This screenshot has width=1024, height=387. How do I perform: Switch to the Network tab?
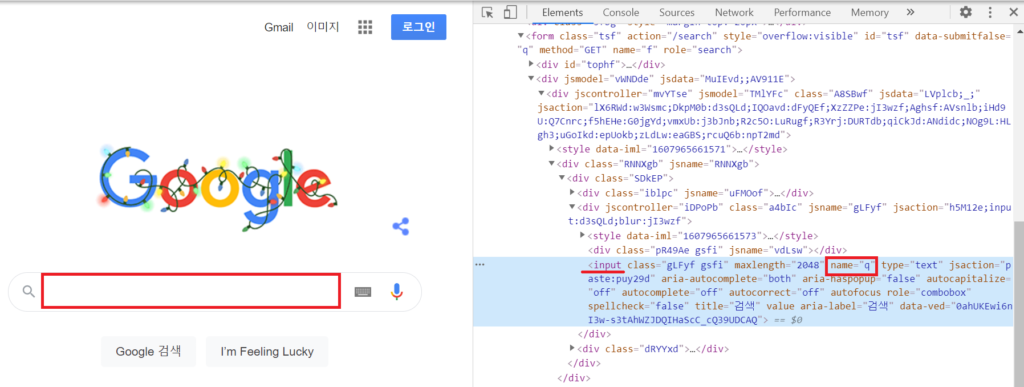[733, 12]
